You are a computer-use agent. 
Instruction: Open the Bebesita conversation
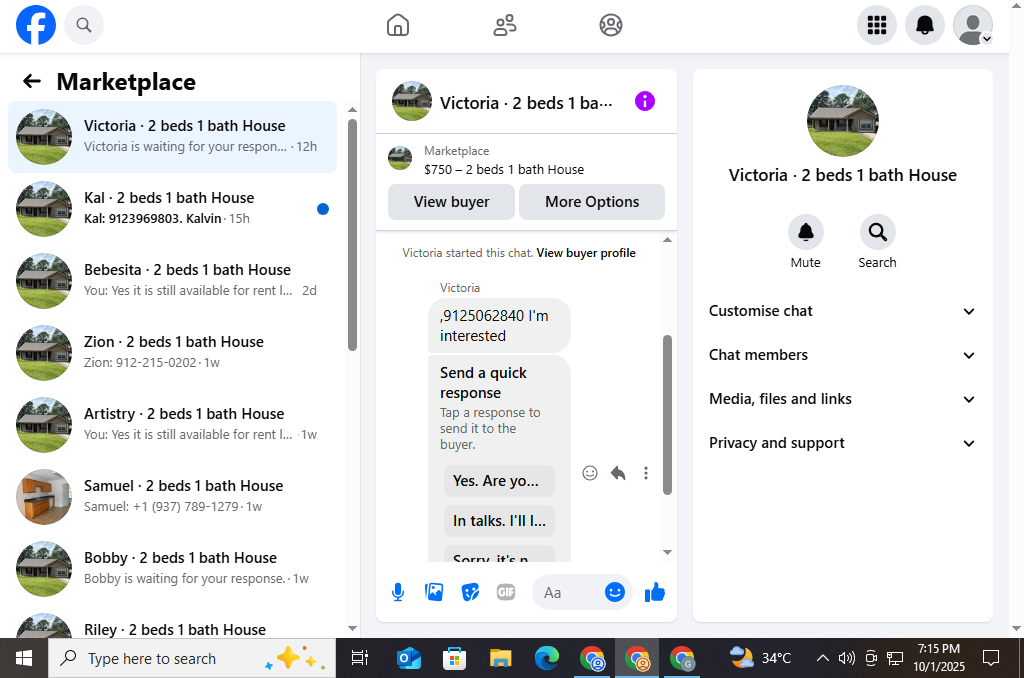tap(172, 280)
